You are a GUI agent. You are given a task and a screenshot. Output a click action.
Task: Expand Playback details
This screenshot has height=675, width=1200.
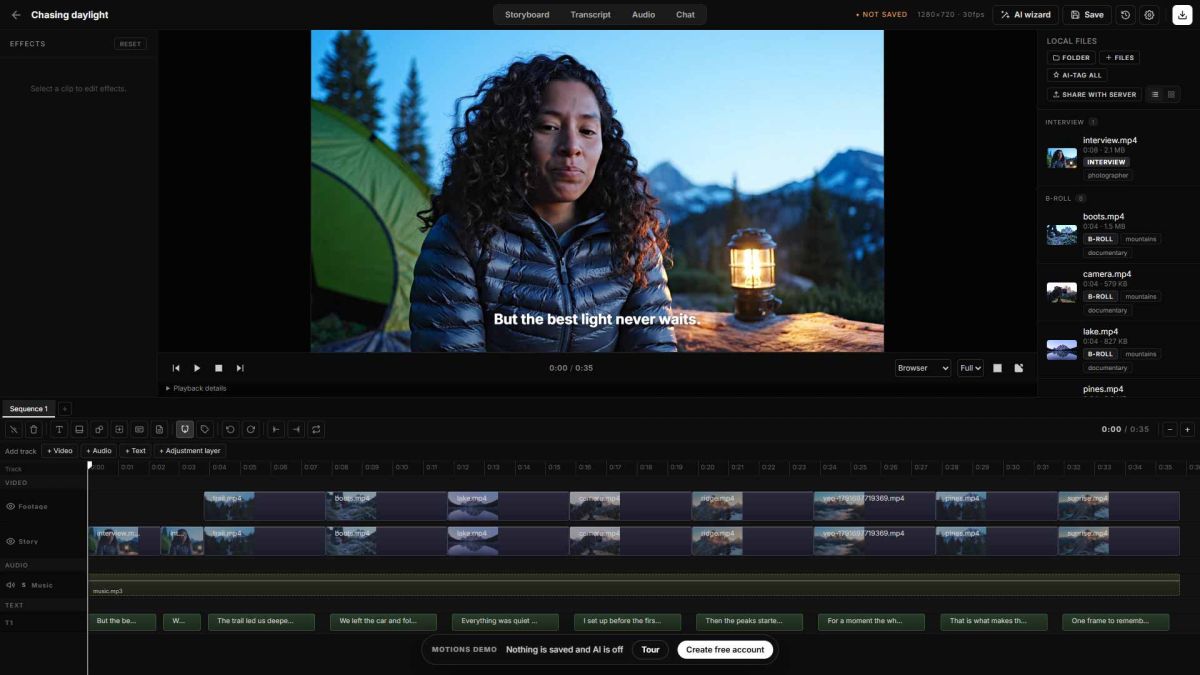point(196,388)
